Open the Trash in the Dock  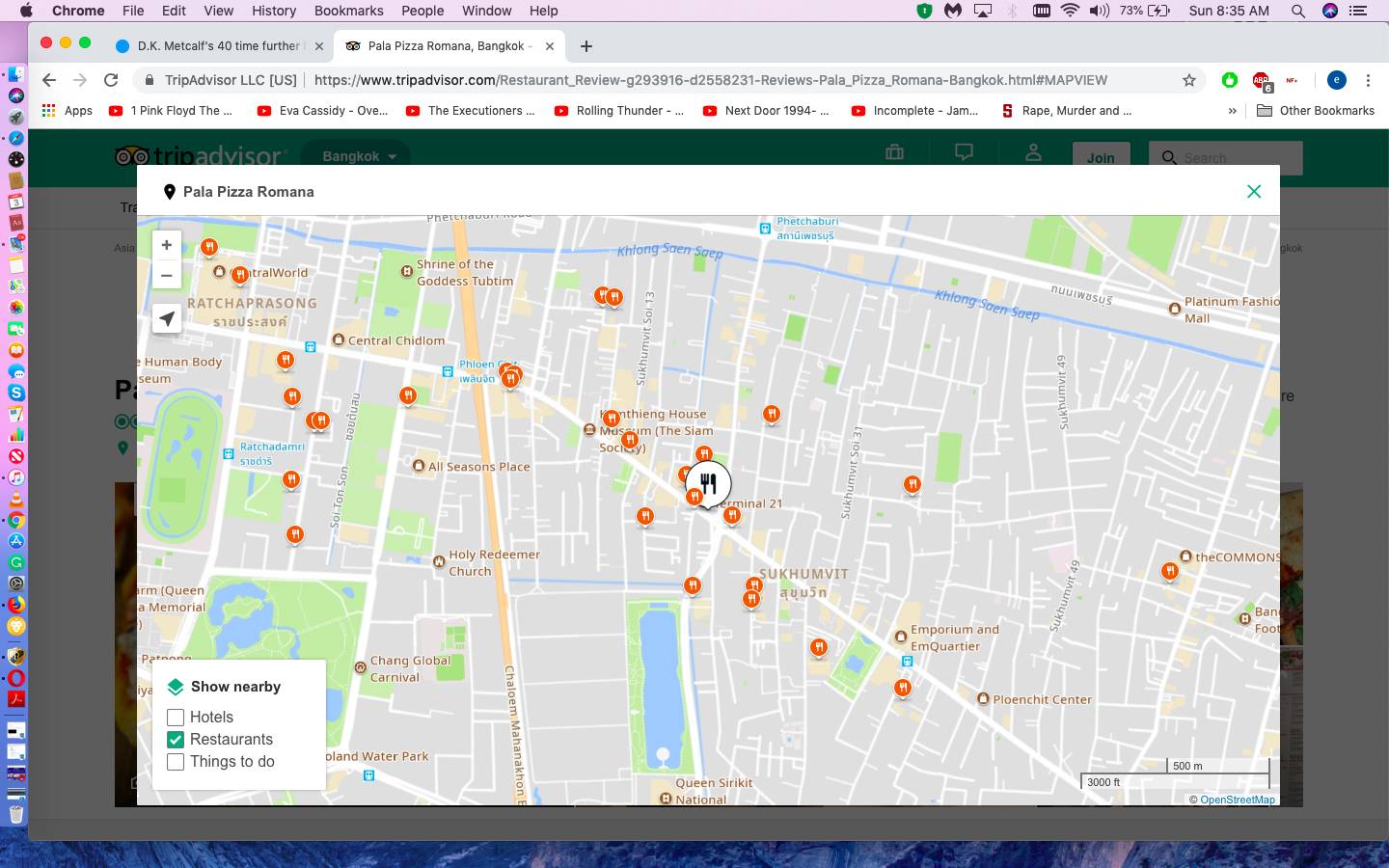(15, 814)
